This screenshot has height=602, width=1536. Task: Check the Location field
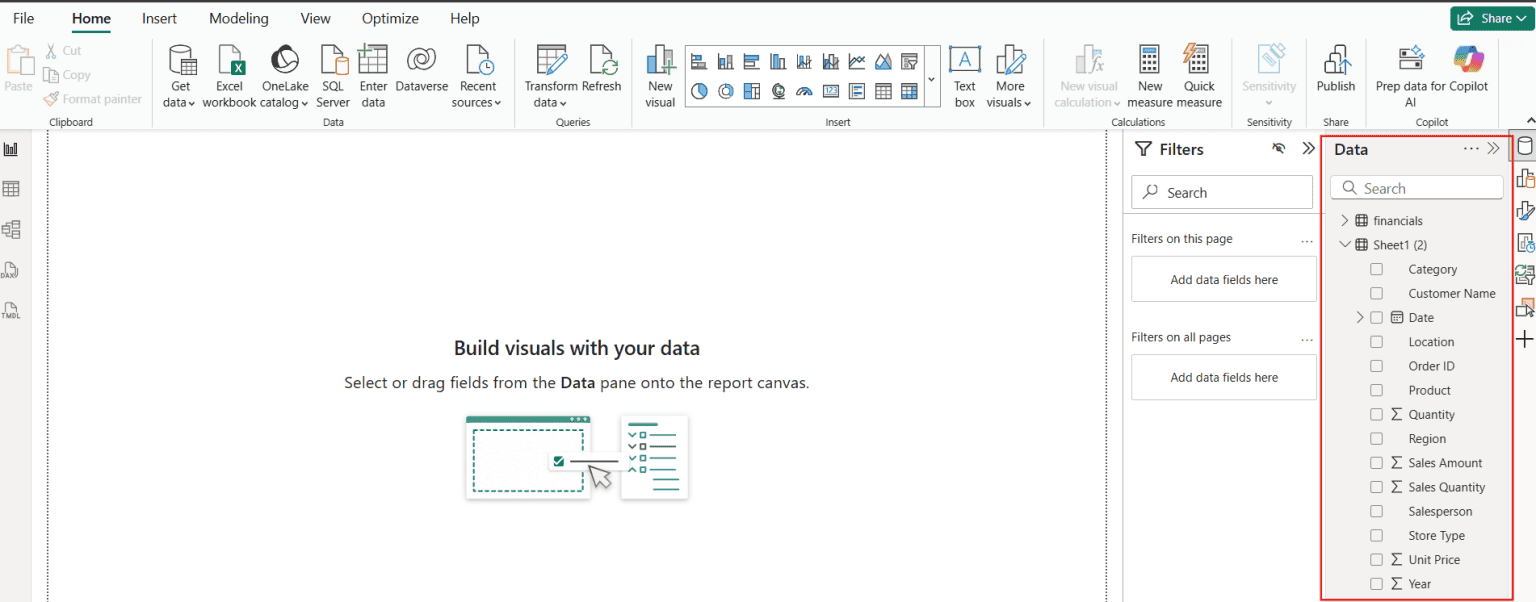(1377, 342)
